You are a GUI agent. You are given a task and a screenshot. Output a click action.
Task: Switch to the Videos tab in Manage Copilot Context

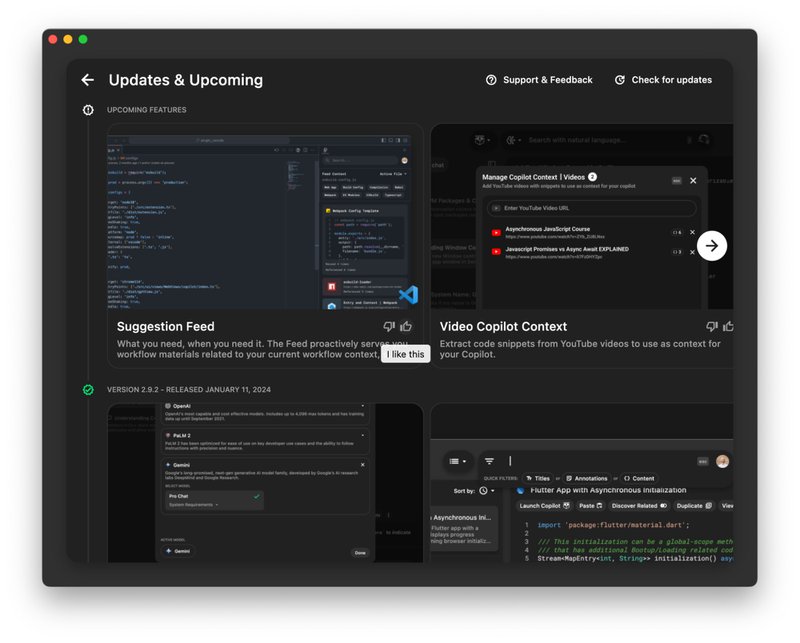point(573,175)
